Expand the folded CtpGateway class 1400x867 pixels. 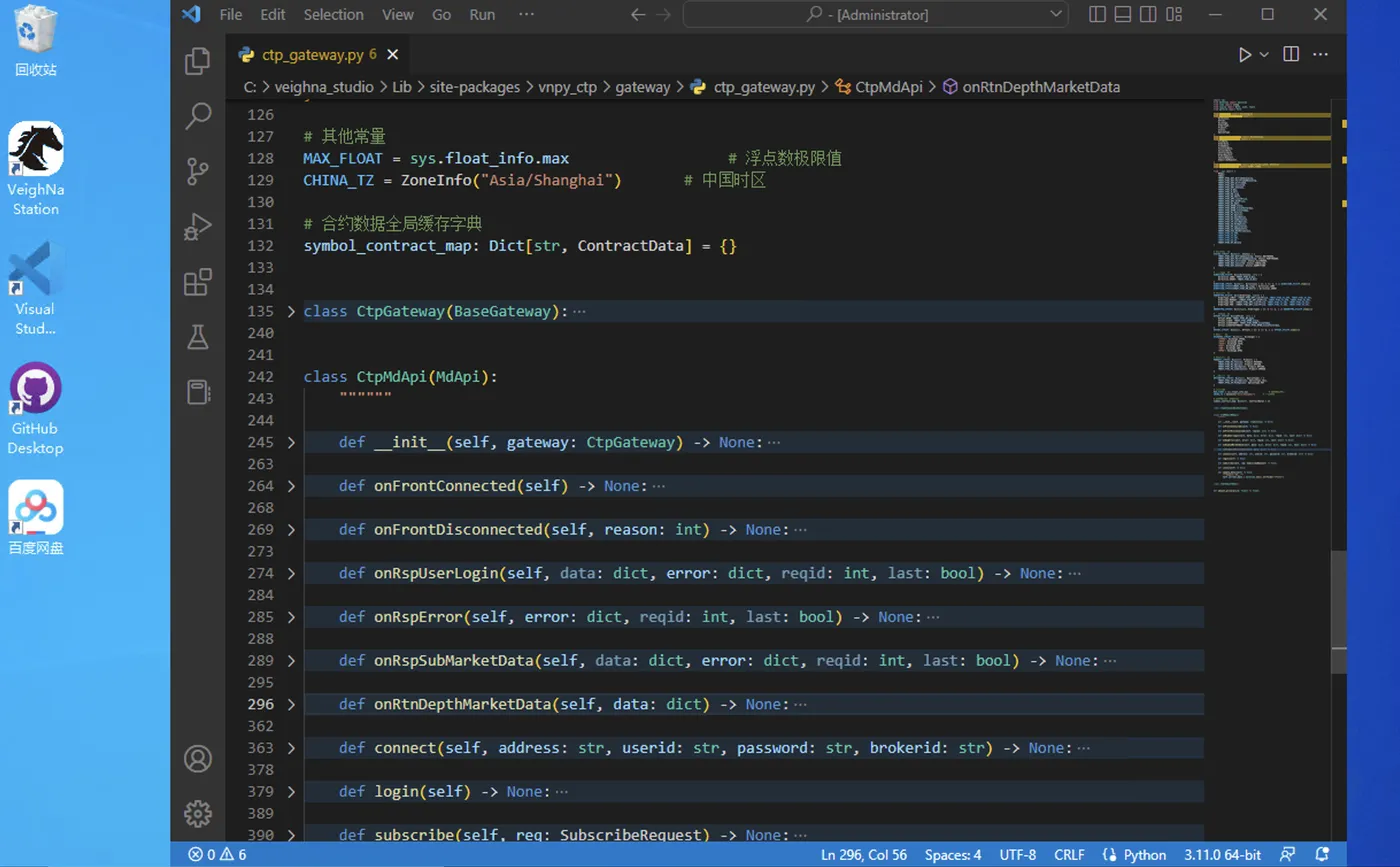point(291,311)
